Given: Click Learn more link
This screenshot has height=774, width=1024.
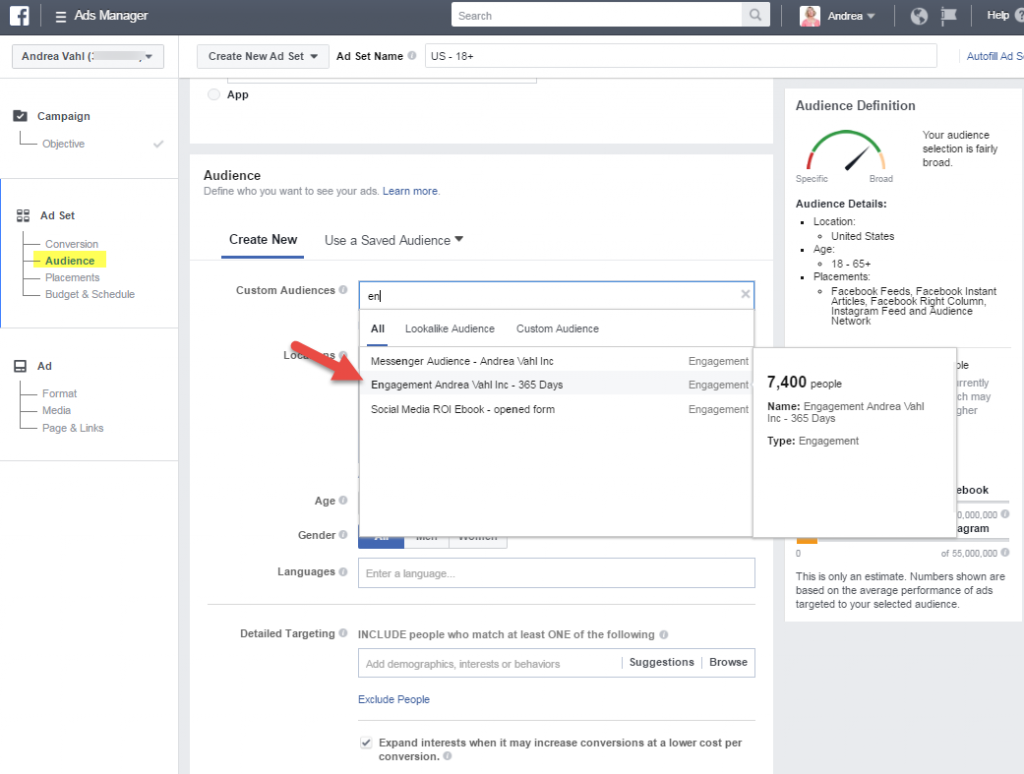Looking at the screenshot, I should coord(409,191).
